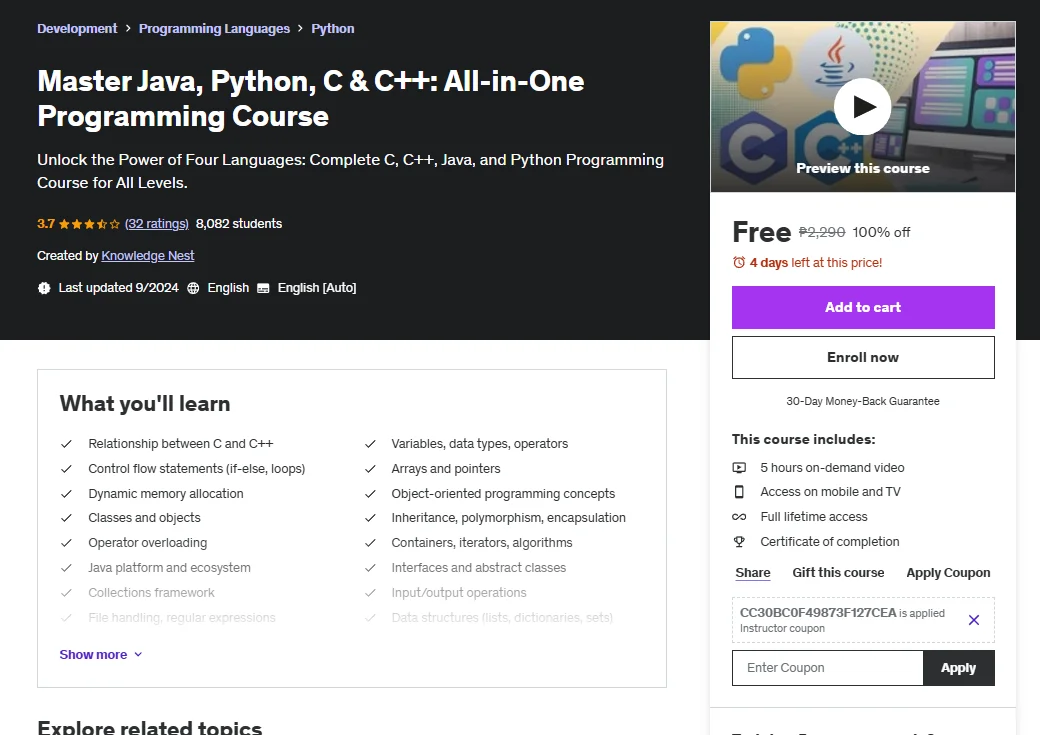Click checkmark next to Classes and objects
Viewport: 1040px width, 735px height.
point(66,517)
